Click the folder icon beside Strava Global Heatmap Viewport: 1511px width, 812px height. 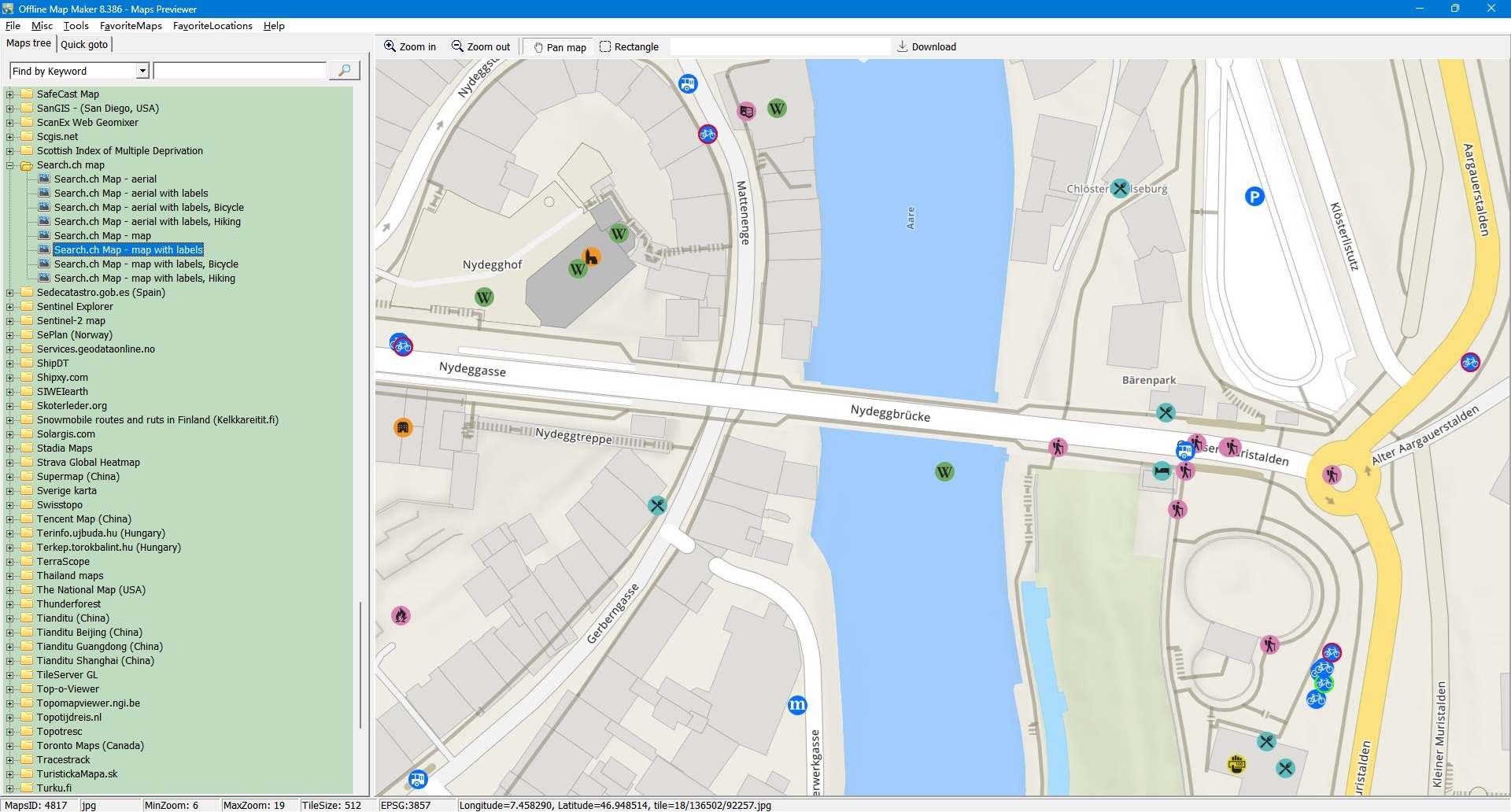coord(27,463)
